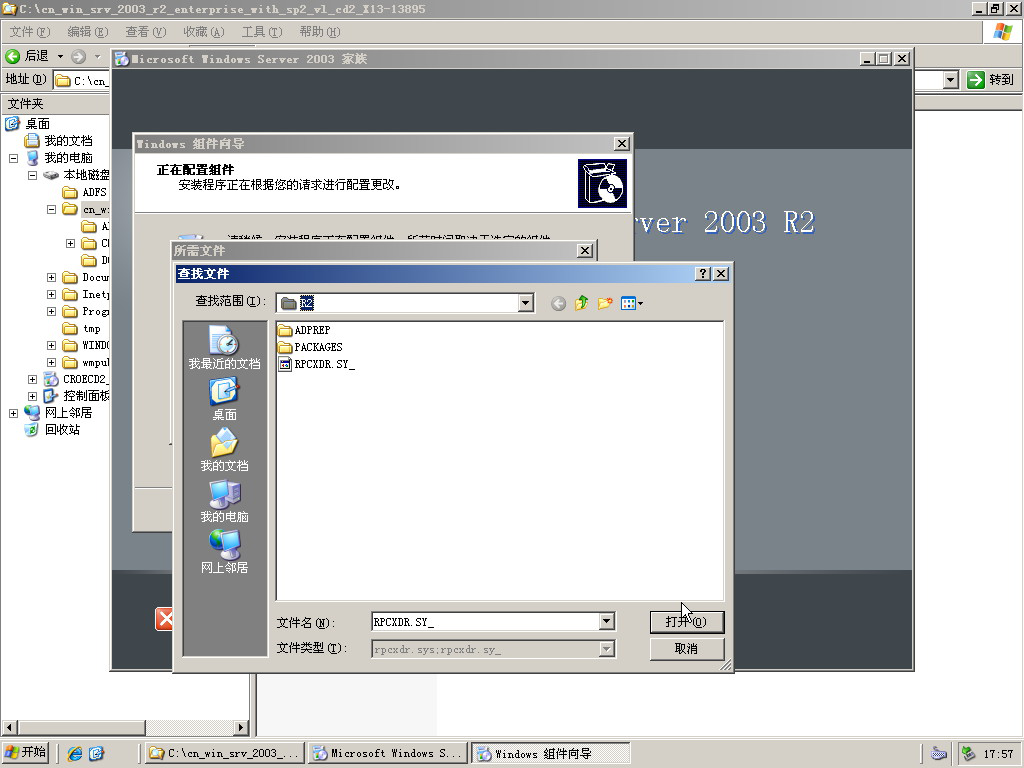
Task: Expand the look-in location R2 dropdown
Action: (526, 303)
